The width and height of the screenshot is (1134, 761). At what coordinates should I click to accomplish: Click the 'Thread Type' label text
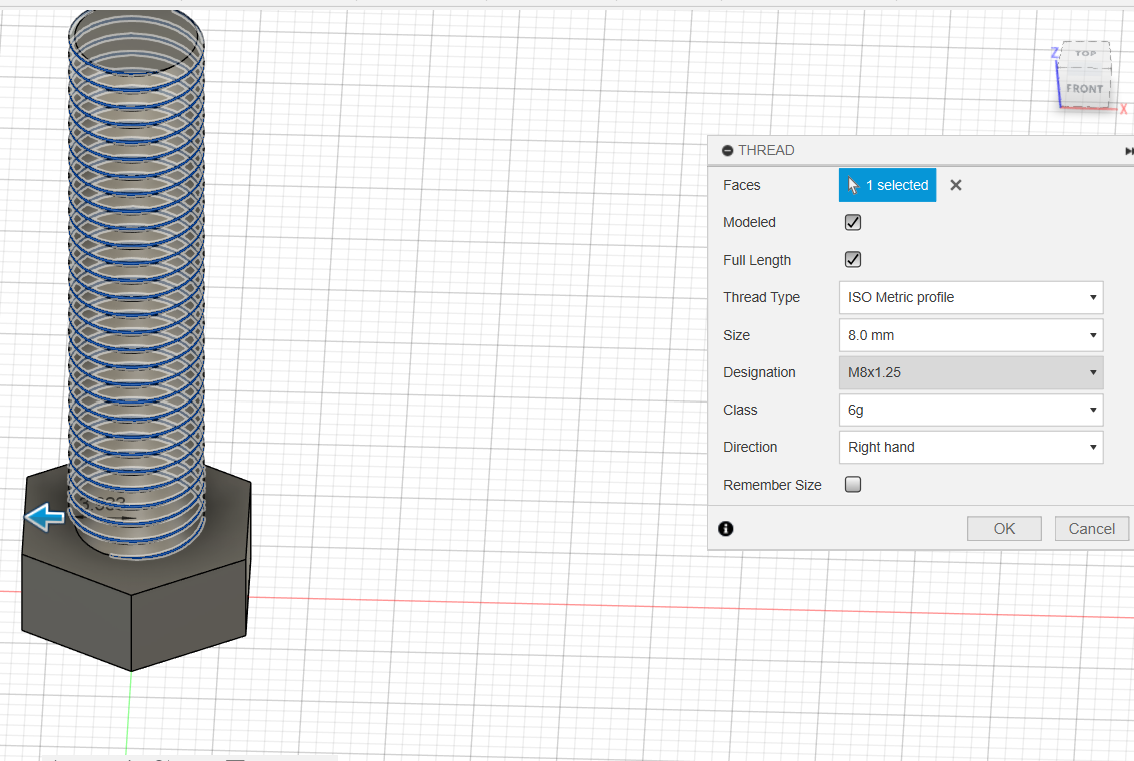(x=761, y=297)
